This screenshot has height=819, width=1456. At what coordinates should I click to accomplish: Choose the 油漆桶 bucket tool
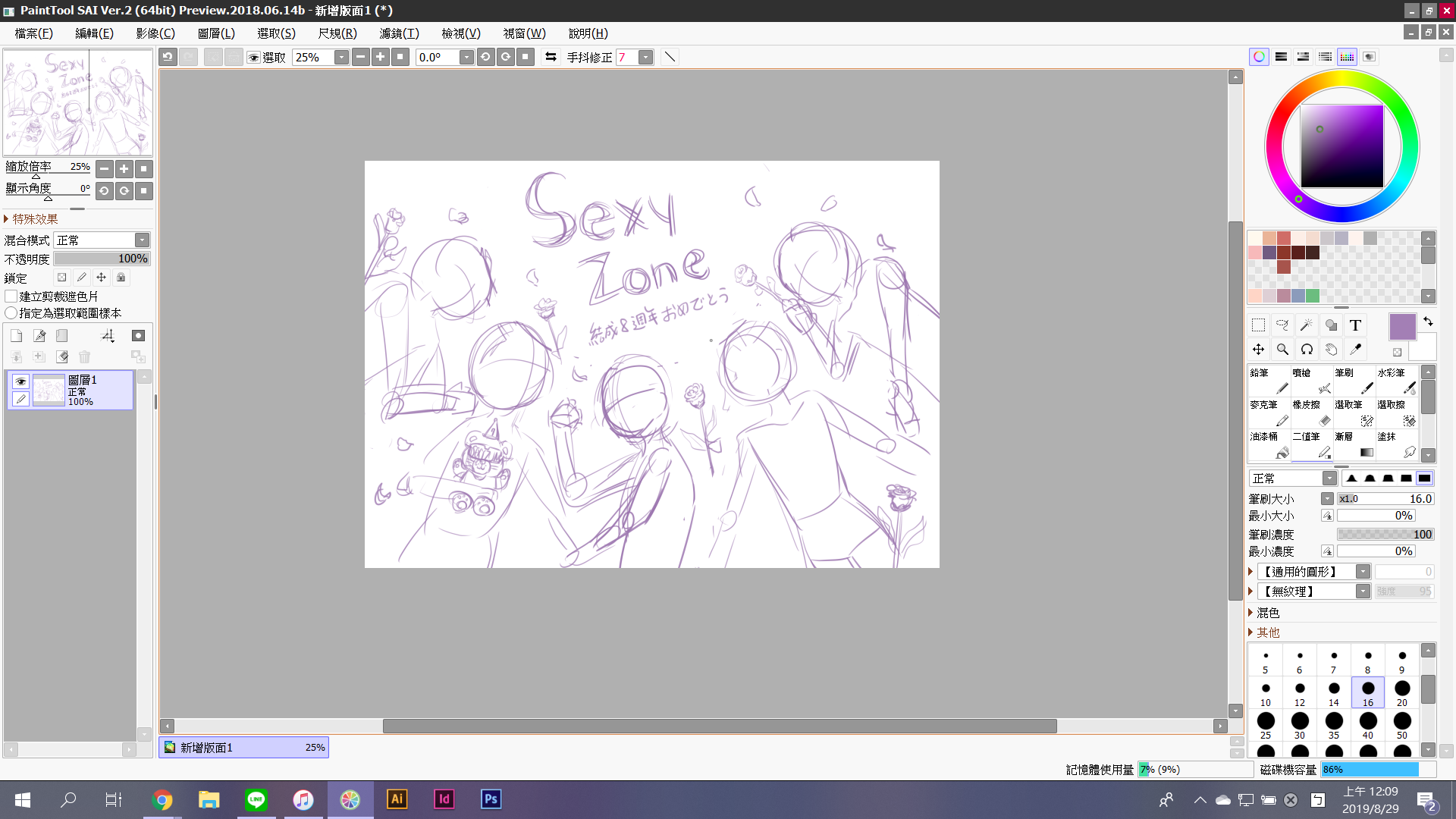click(1269, 445)
